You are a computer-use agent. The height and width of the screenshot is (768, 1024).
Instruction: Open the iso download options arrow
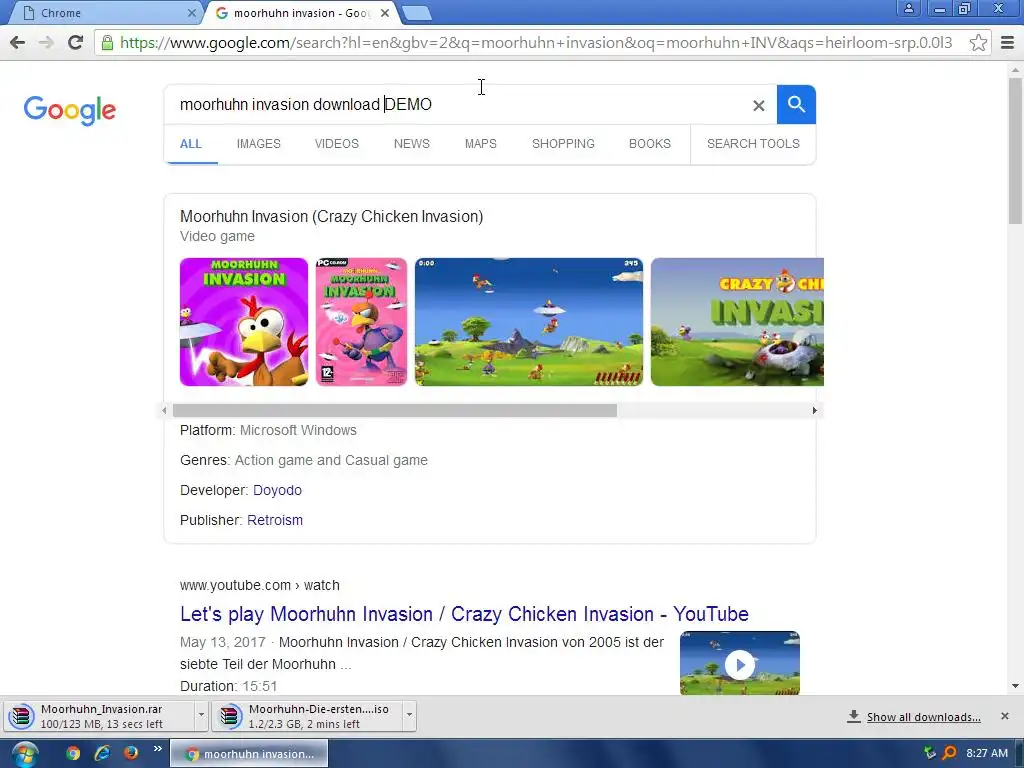[x=409, y=715]
